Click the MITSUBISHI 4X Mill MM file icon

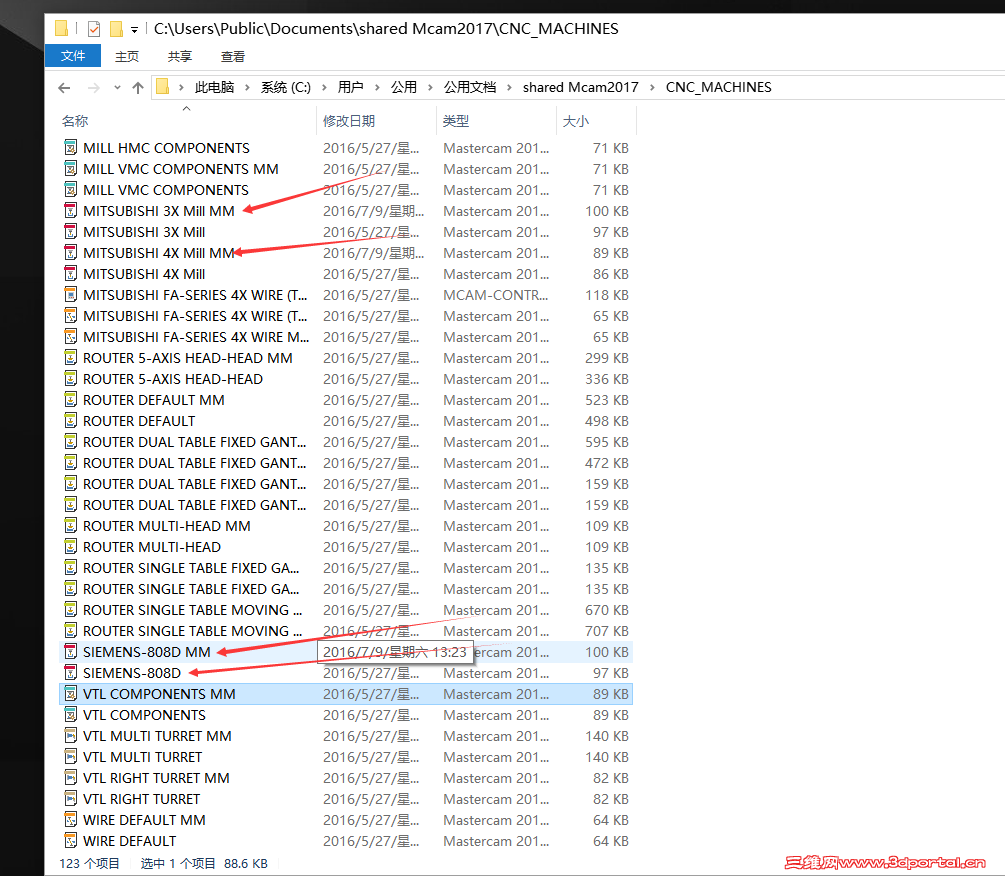click(71, 253)
